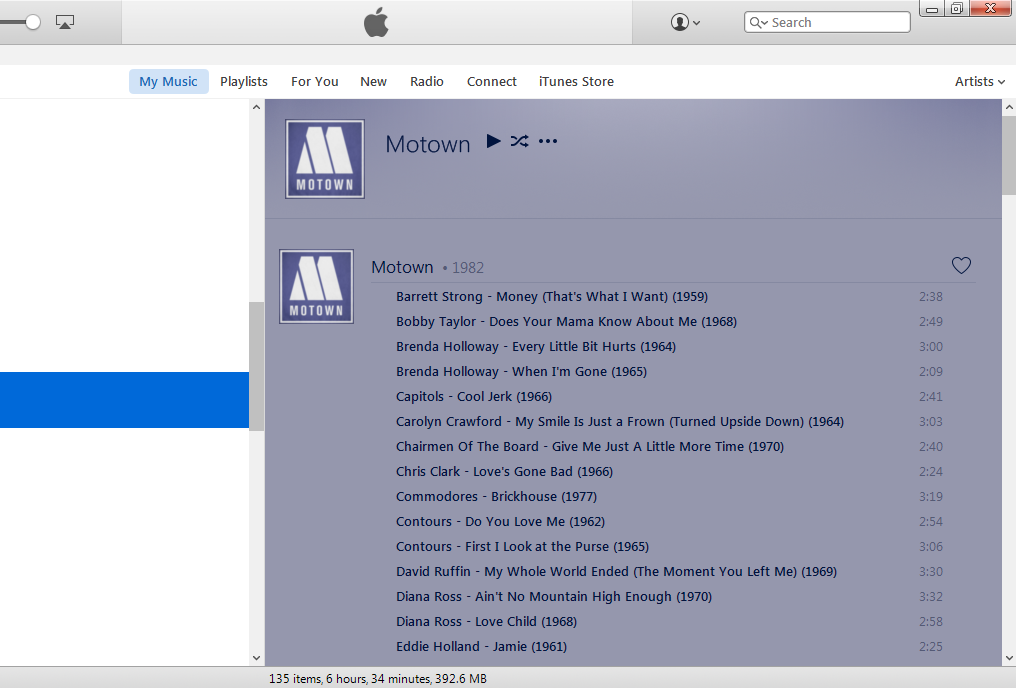Viewport: 1016px width, 688px height.
Task: Click the Motown 1982 album cover
Action: [316, 286]
